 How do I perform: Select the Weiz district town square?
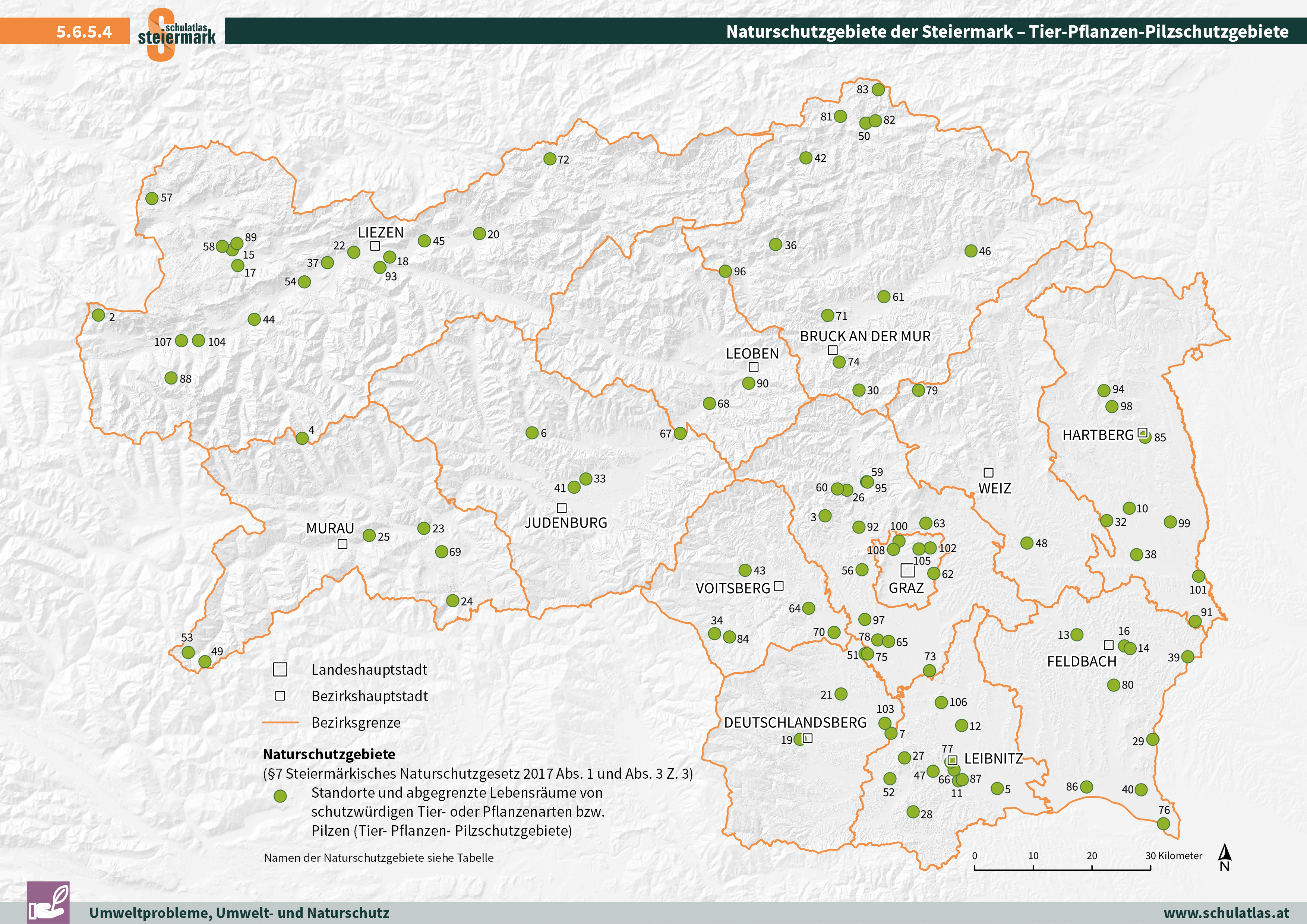pyautogui.click(x=989, y=473)
